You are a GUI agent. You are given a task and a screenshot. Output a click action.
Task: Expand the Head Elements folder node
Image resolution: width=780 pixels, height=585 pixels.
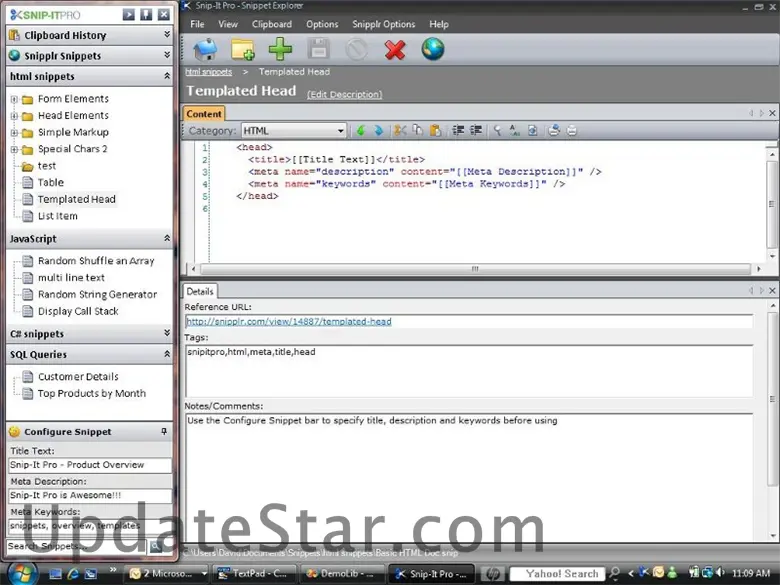(14, 116)
